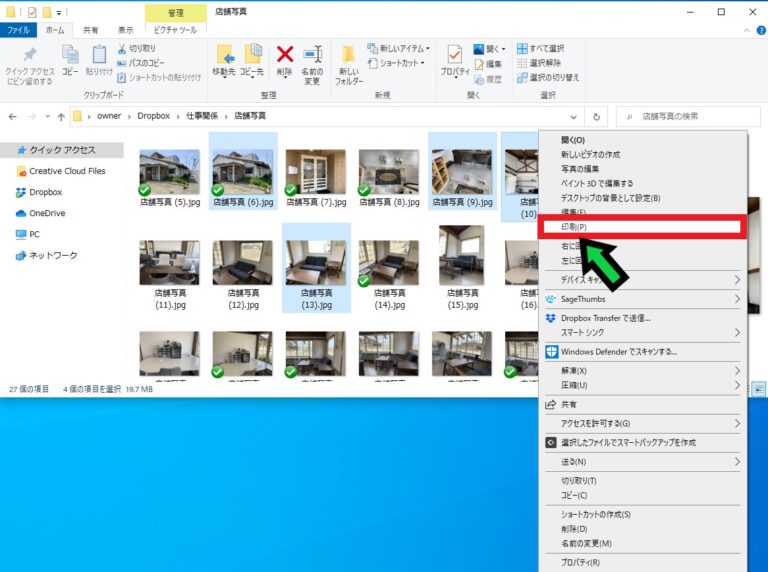Open the recent locations dropdown arrow
Viewport: 768px width, 572px height.
[x=48, y=117]
